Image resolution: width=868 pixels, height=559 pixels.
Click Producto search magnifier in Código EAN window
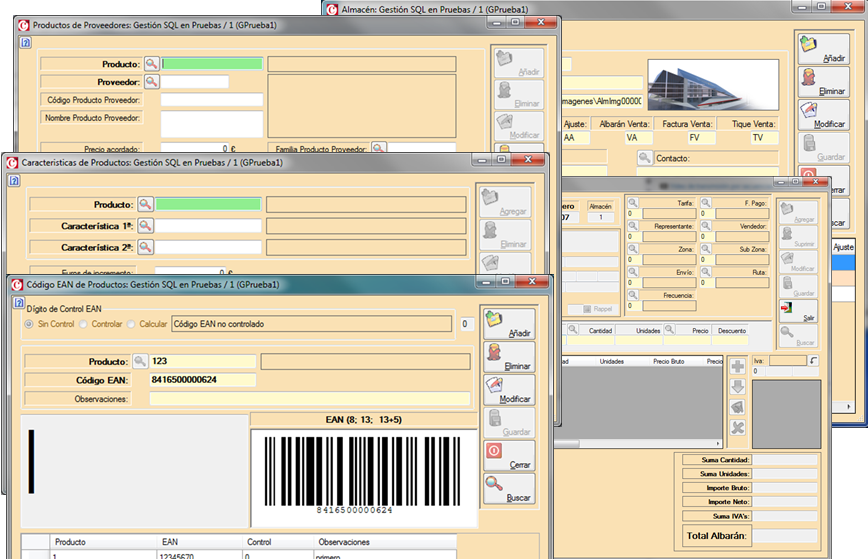coord(140,361)
